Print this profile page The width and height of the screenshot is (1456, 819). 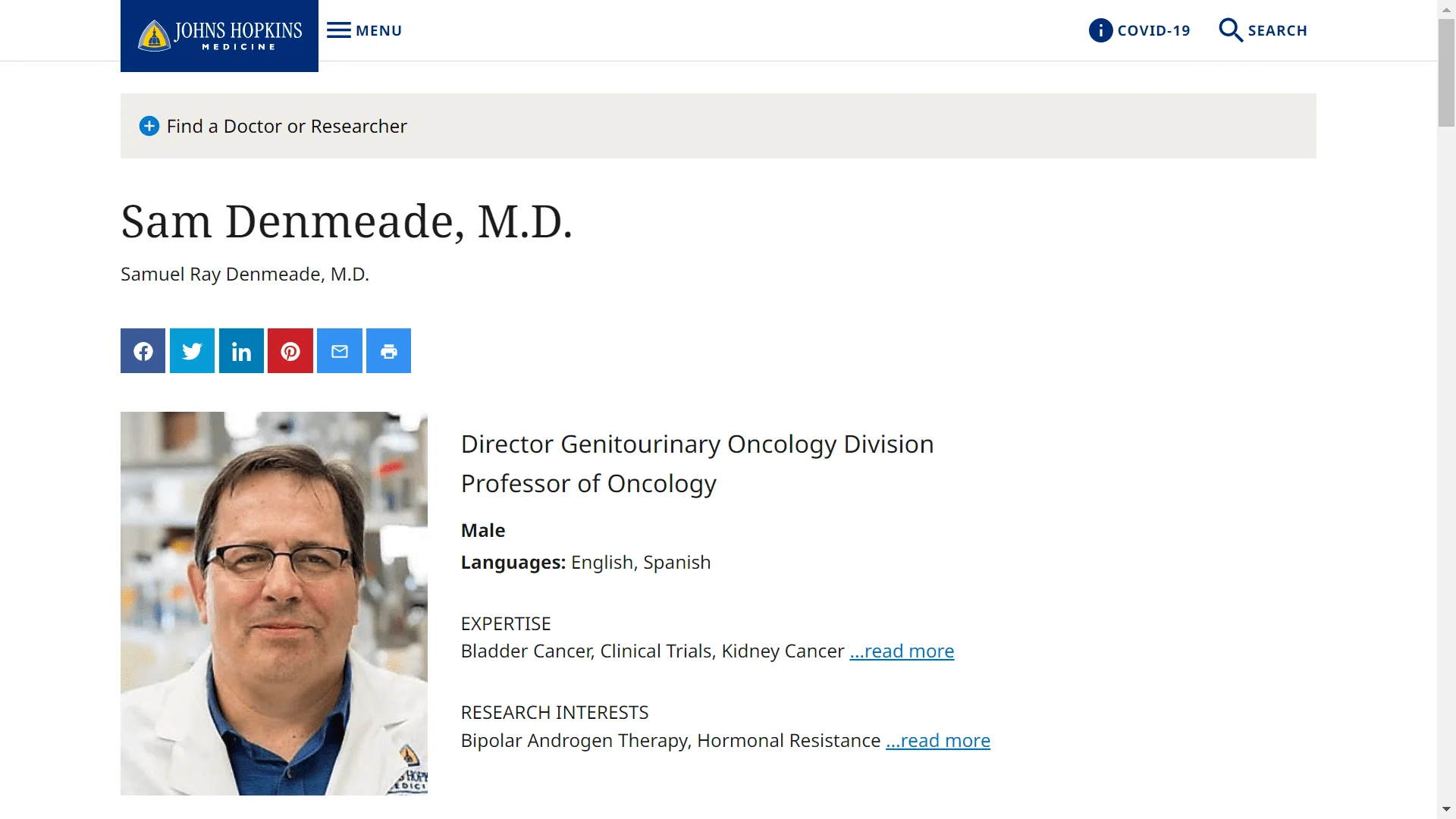[x=388, y=350]
